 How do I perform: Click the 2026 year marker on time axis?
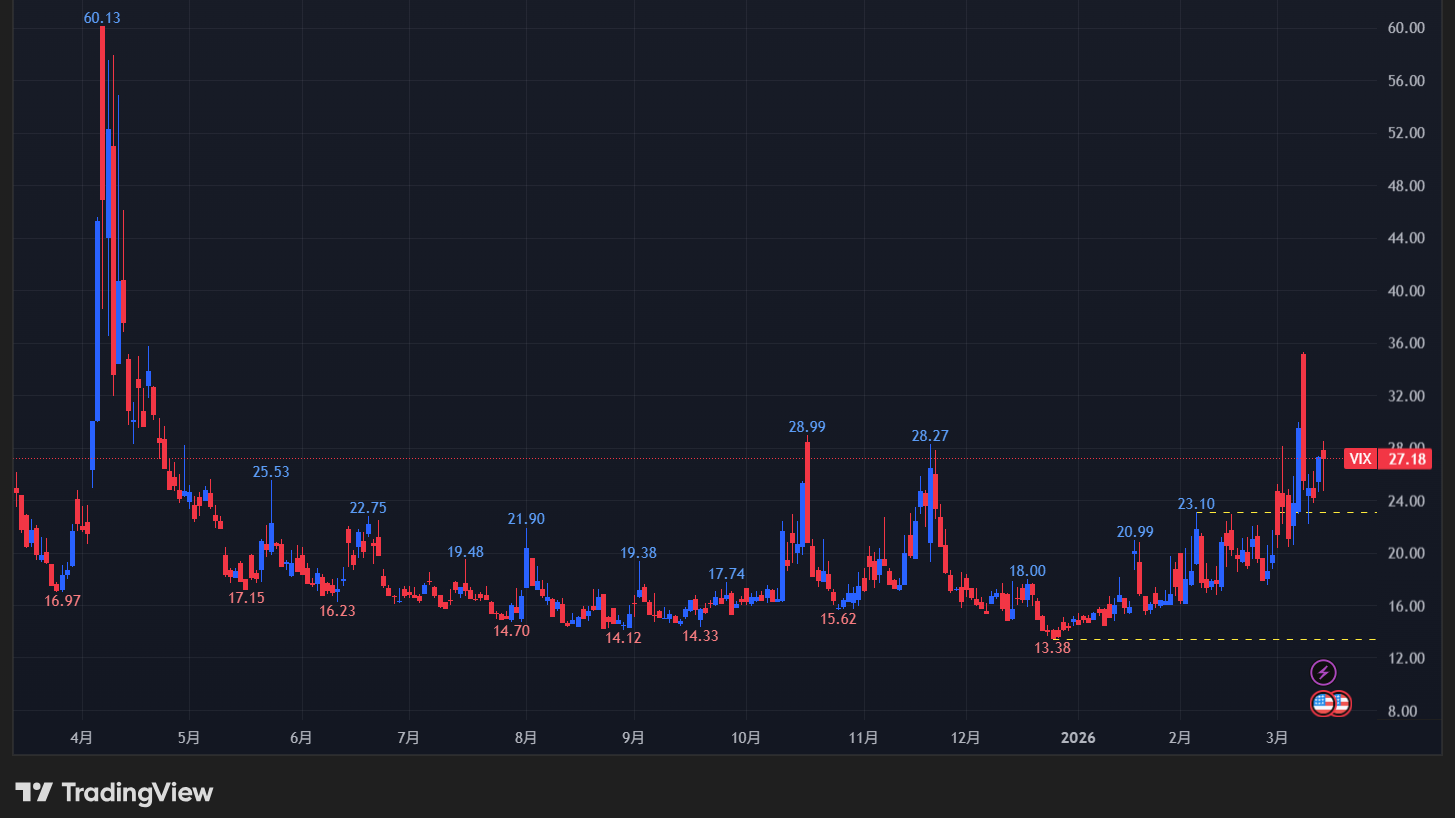(x=1078, y=739)
